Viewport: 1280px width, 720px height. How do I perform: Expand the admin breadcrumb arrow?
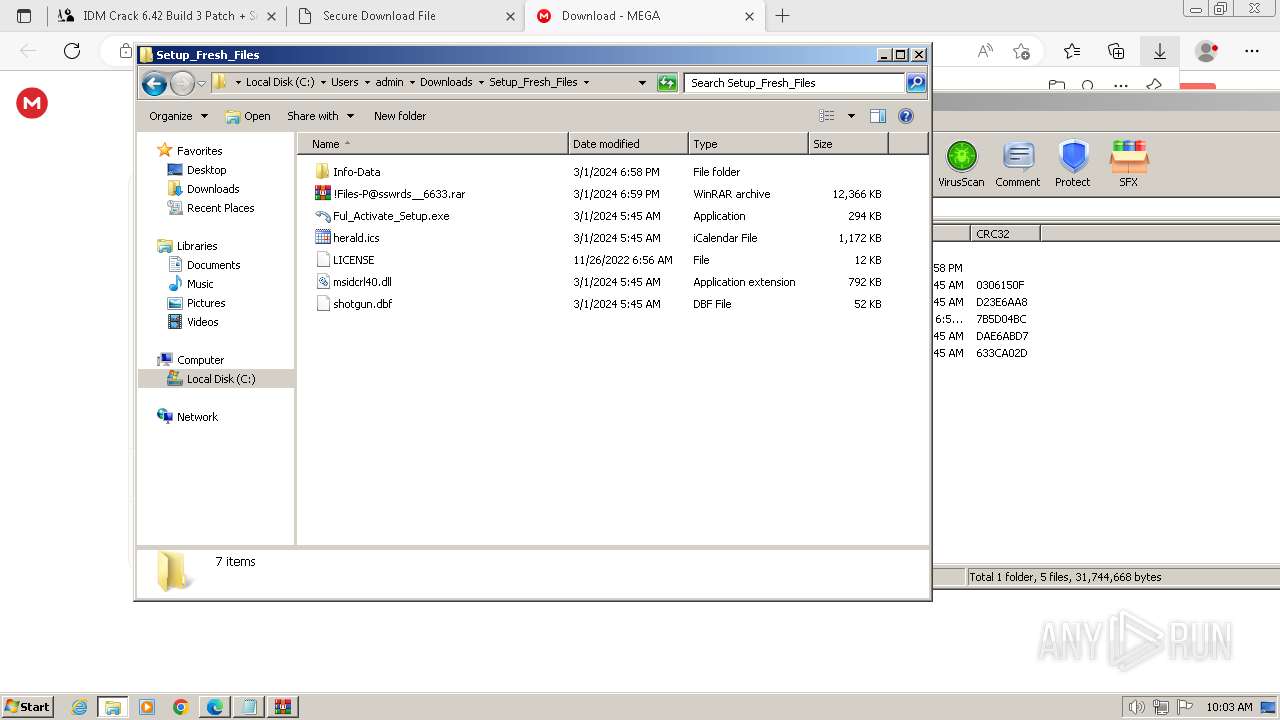412,83
